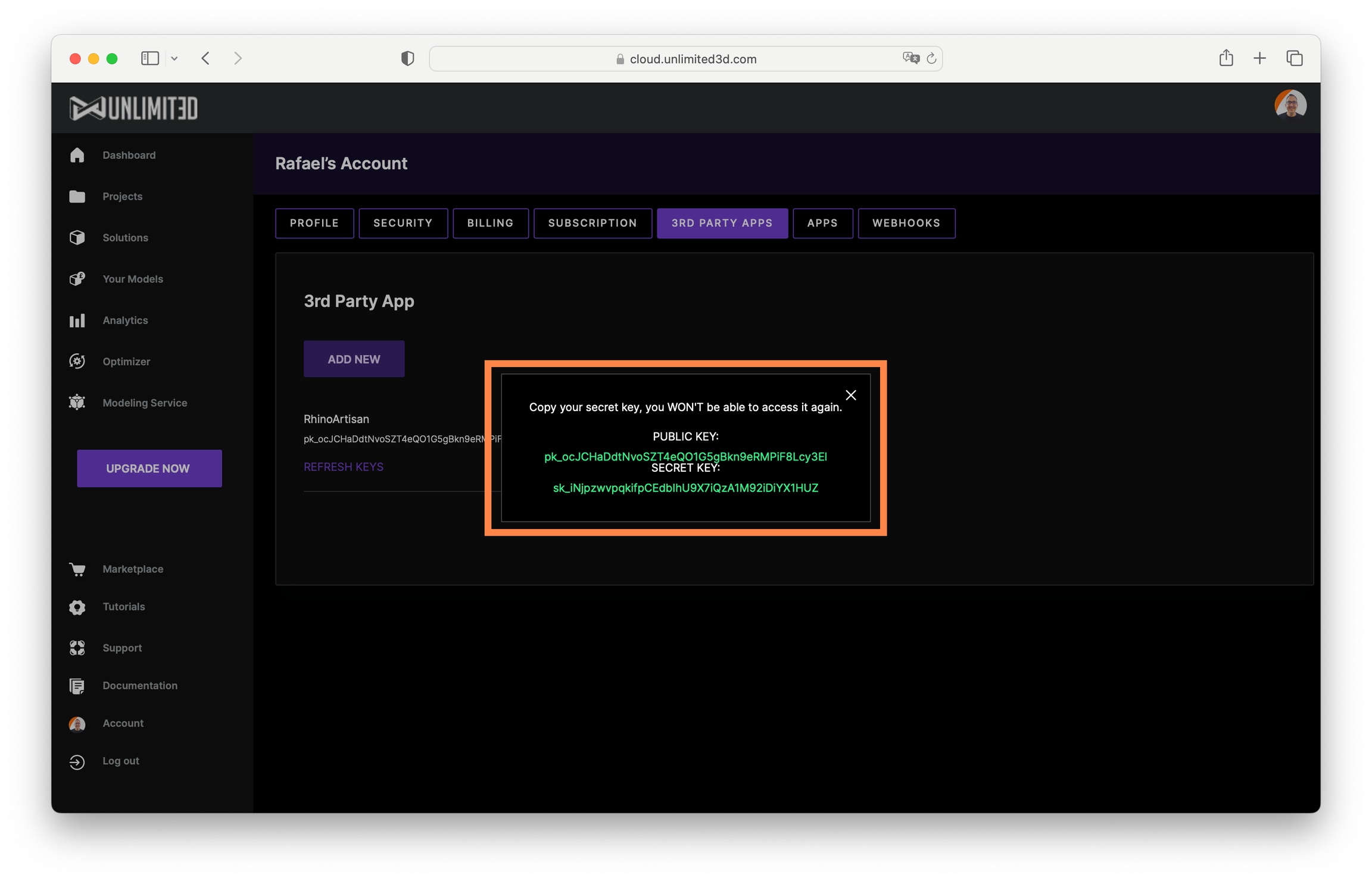Click the Rafael's Account heading
The height and width of the screenshot is (881, 1372).
click(x=341, y=163)
